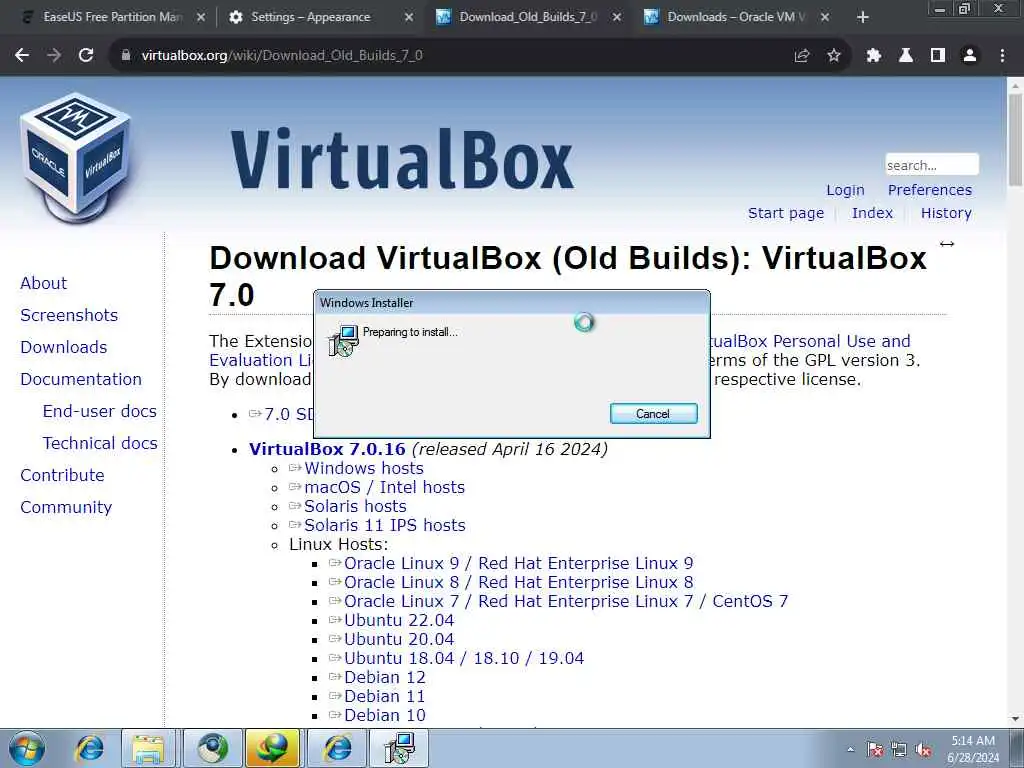The image size is (1024, 768).
Task: Download the Windows hosts build
Action: [x=364, y=468]
